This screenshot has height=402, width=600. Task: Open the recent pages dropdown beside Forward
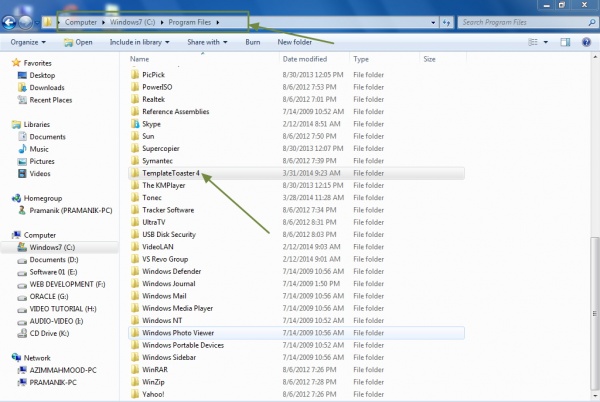pos(37,23)
